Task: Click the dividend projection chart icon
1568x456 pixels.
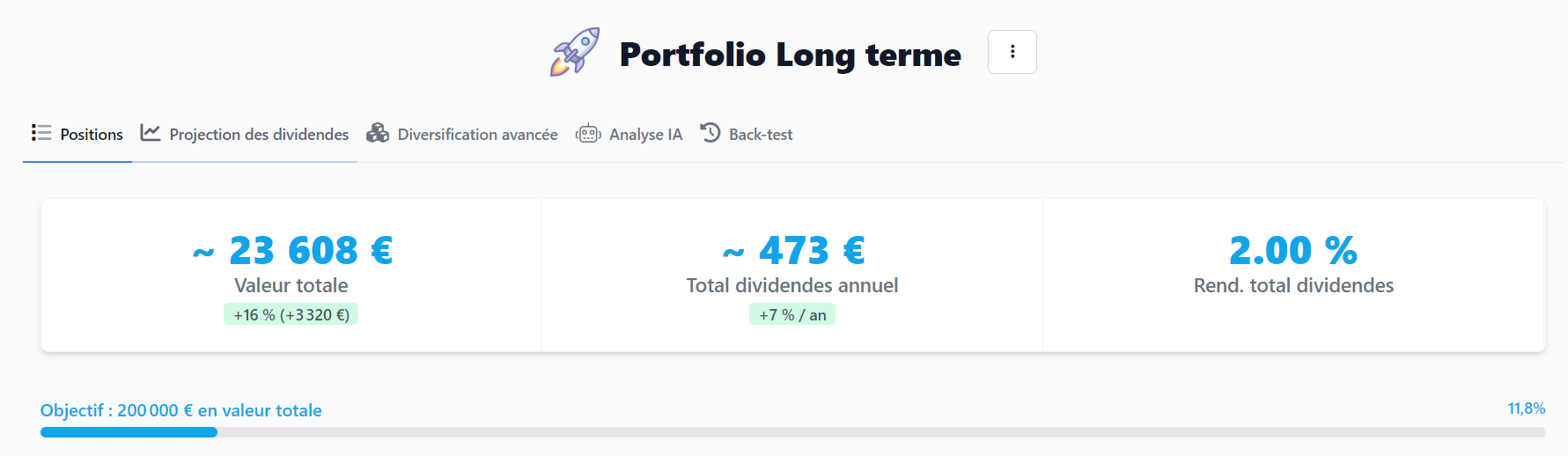Action: pos(151,133)
